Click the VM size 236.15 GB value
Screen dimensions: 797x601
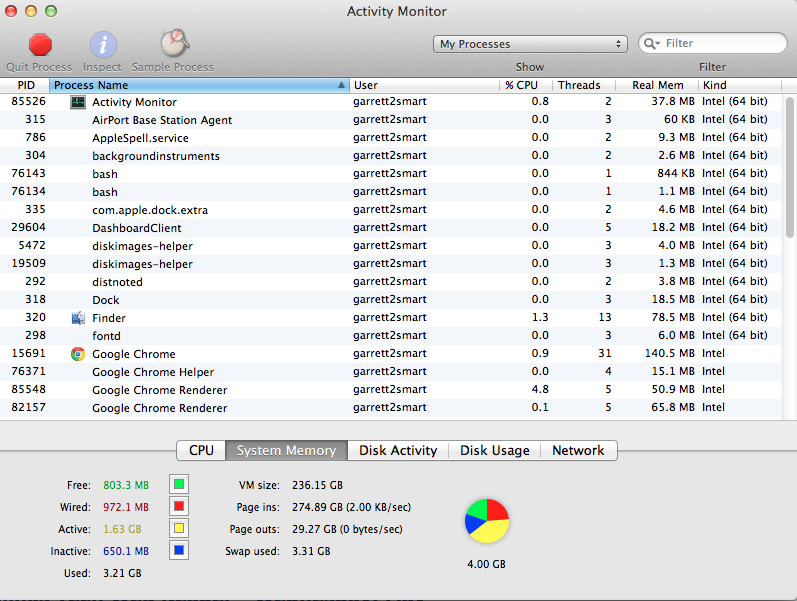tap(317, 485)
